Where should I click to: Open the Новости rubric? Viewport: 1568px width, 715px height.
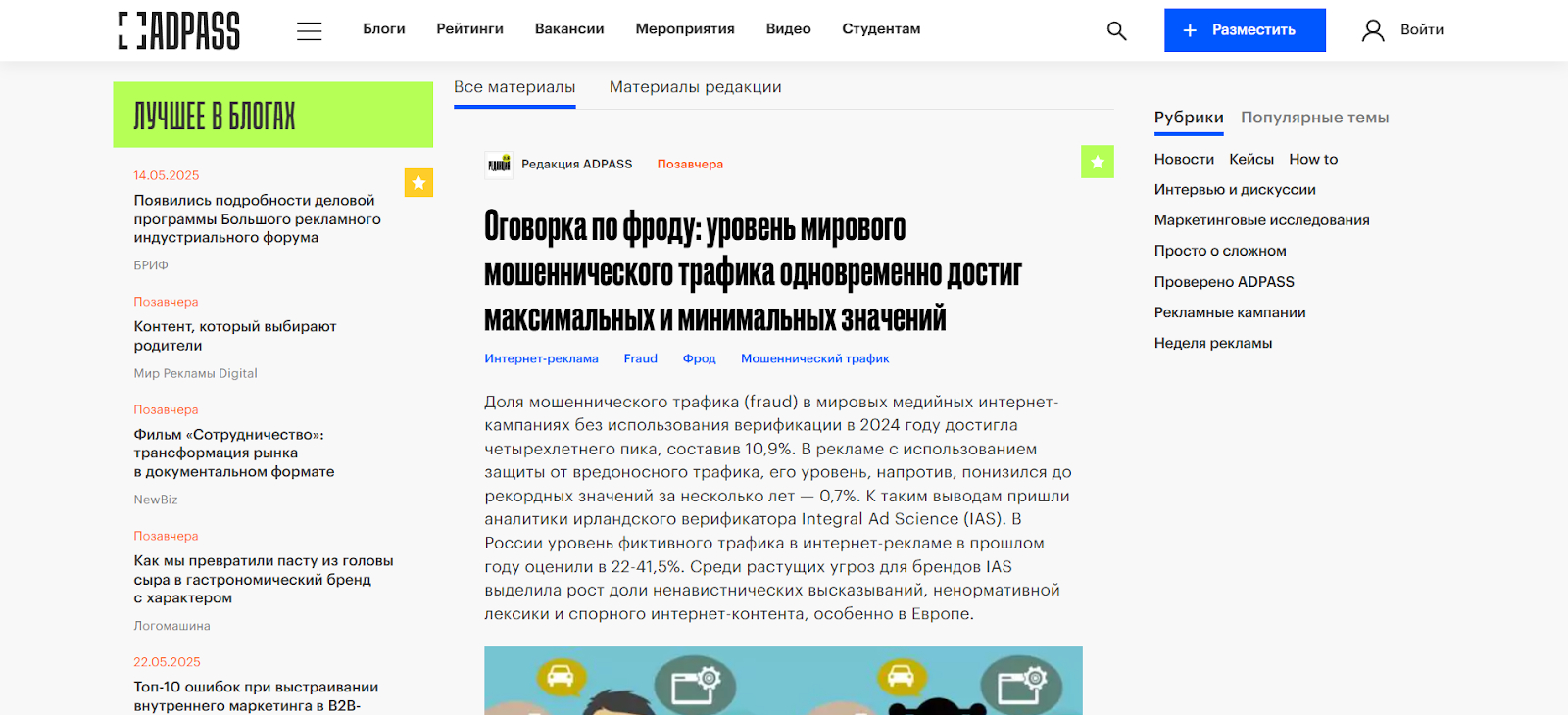[1184, 159]
